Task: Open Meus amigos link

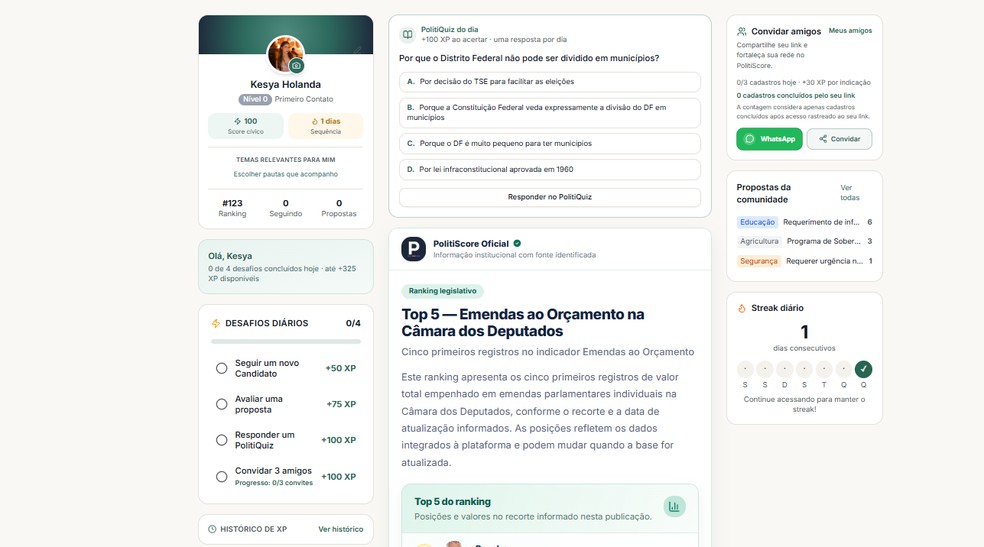Action: point(850,31)
